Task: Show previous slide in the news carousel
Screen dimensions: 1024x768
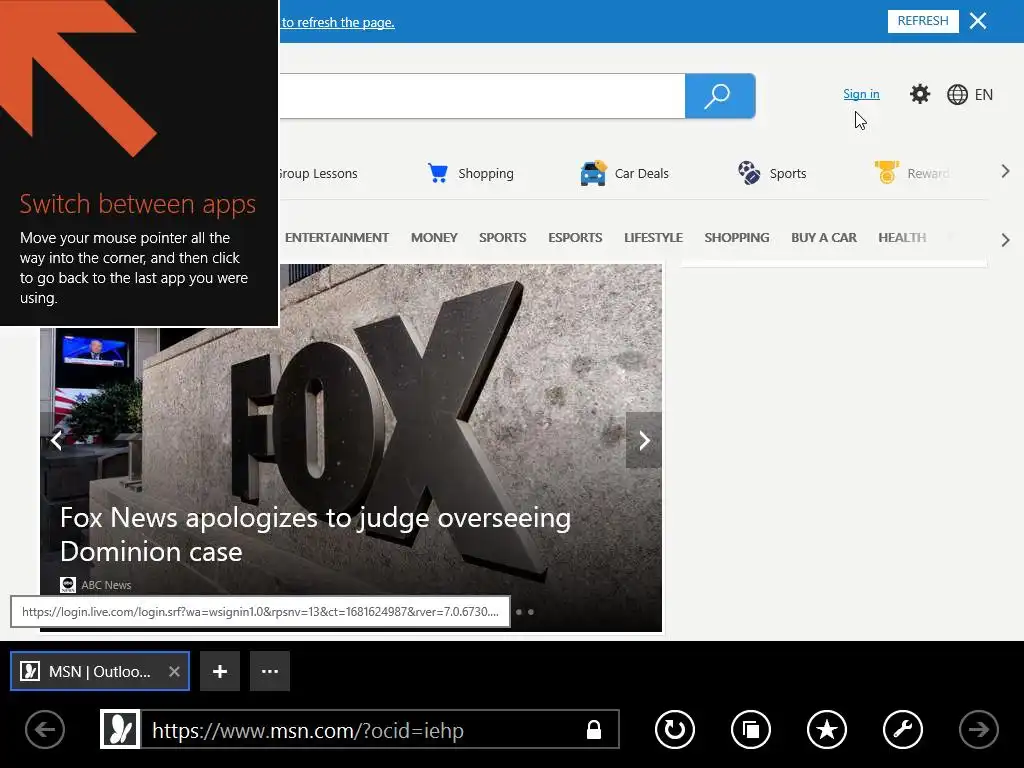Action: coord(57,440)
